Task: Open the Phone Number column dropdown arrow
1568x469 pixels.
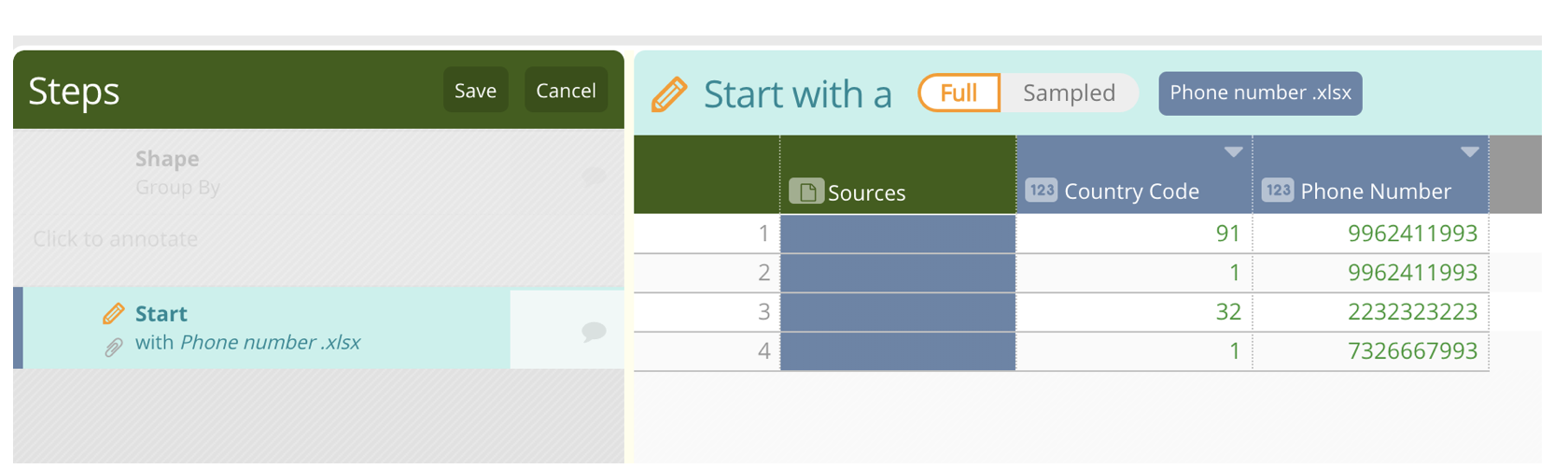Action: click(1469, 152)
